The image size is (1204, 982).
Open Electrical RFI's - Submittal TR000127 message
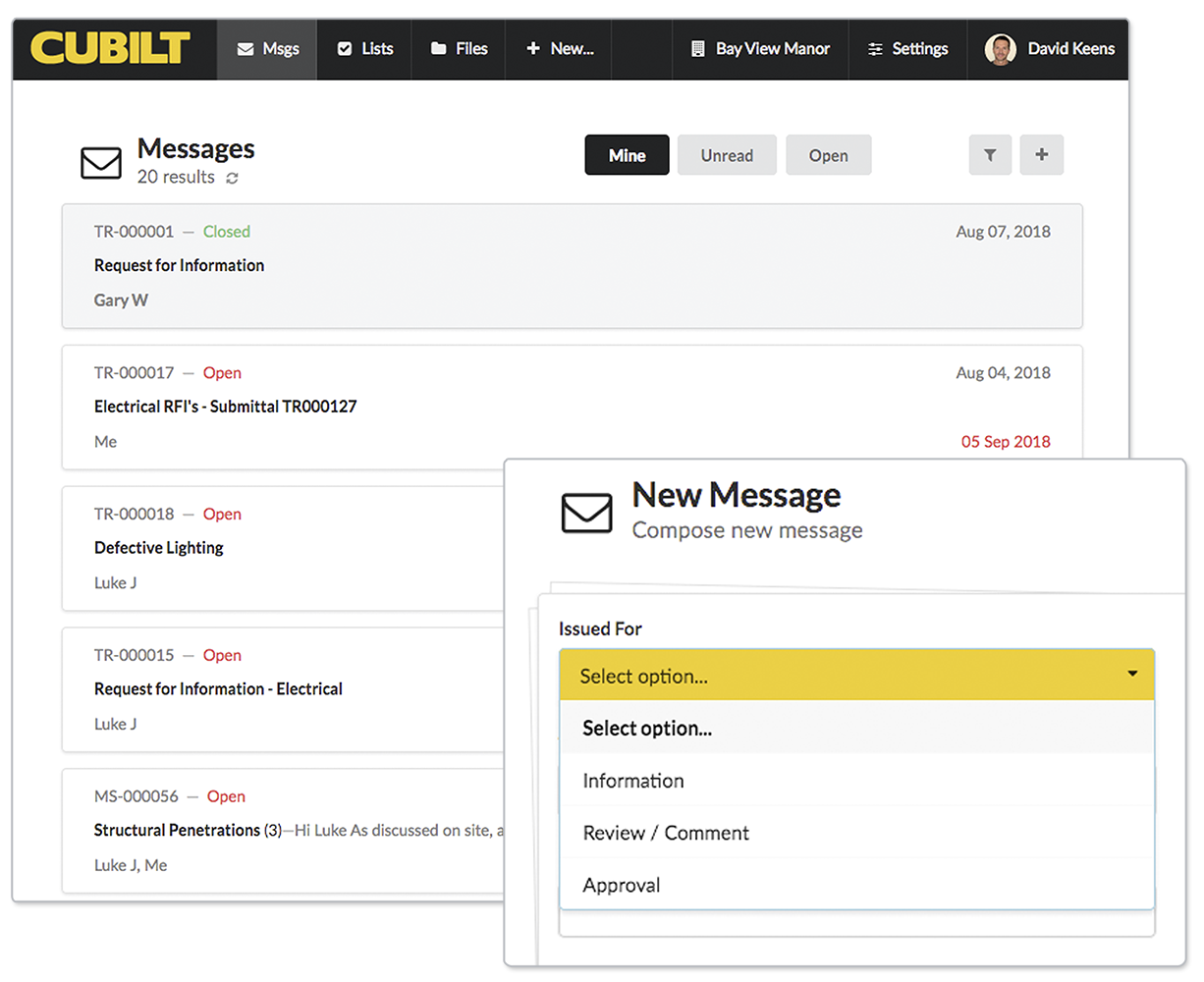click(226, 407)
